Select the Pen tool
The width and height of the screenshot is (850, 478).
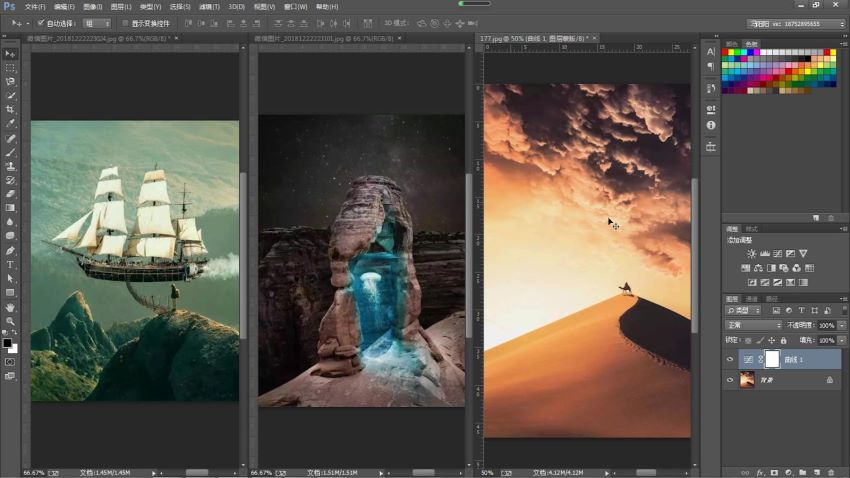(10, 250)
